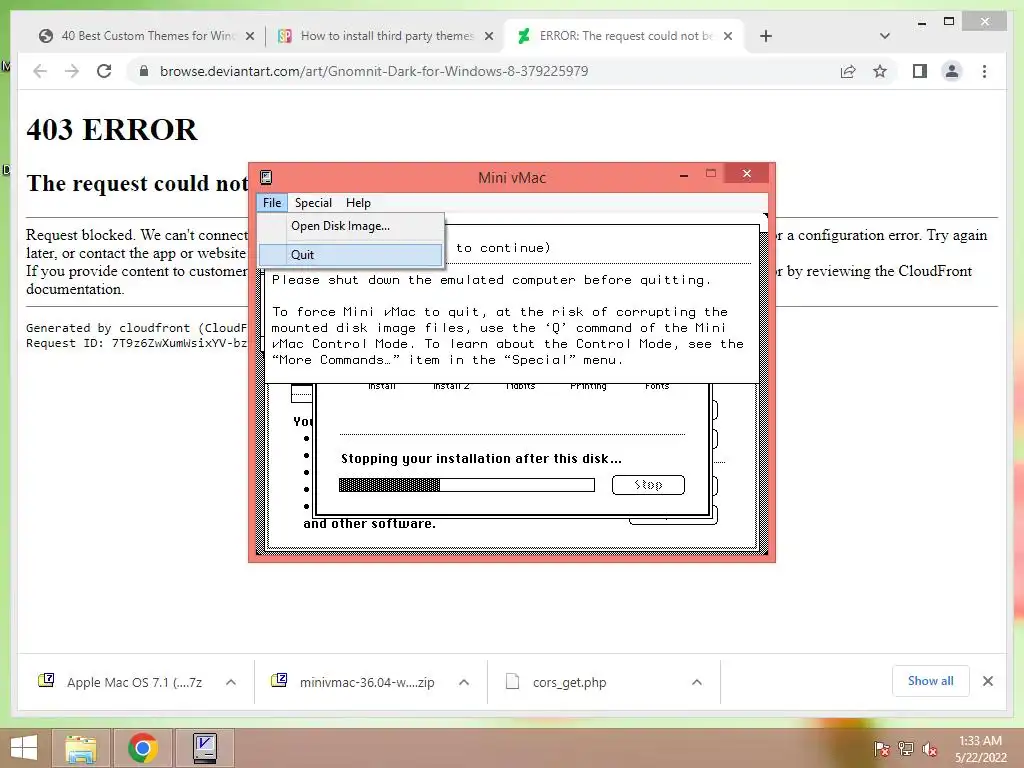Expand cors_get.php download options
Screen dimensions: 1024x768
coord(697,682)
